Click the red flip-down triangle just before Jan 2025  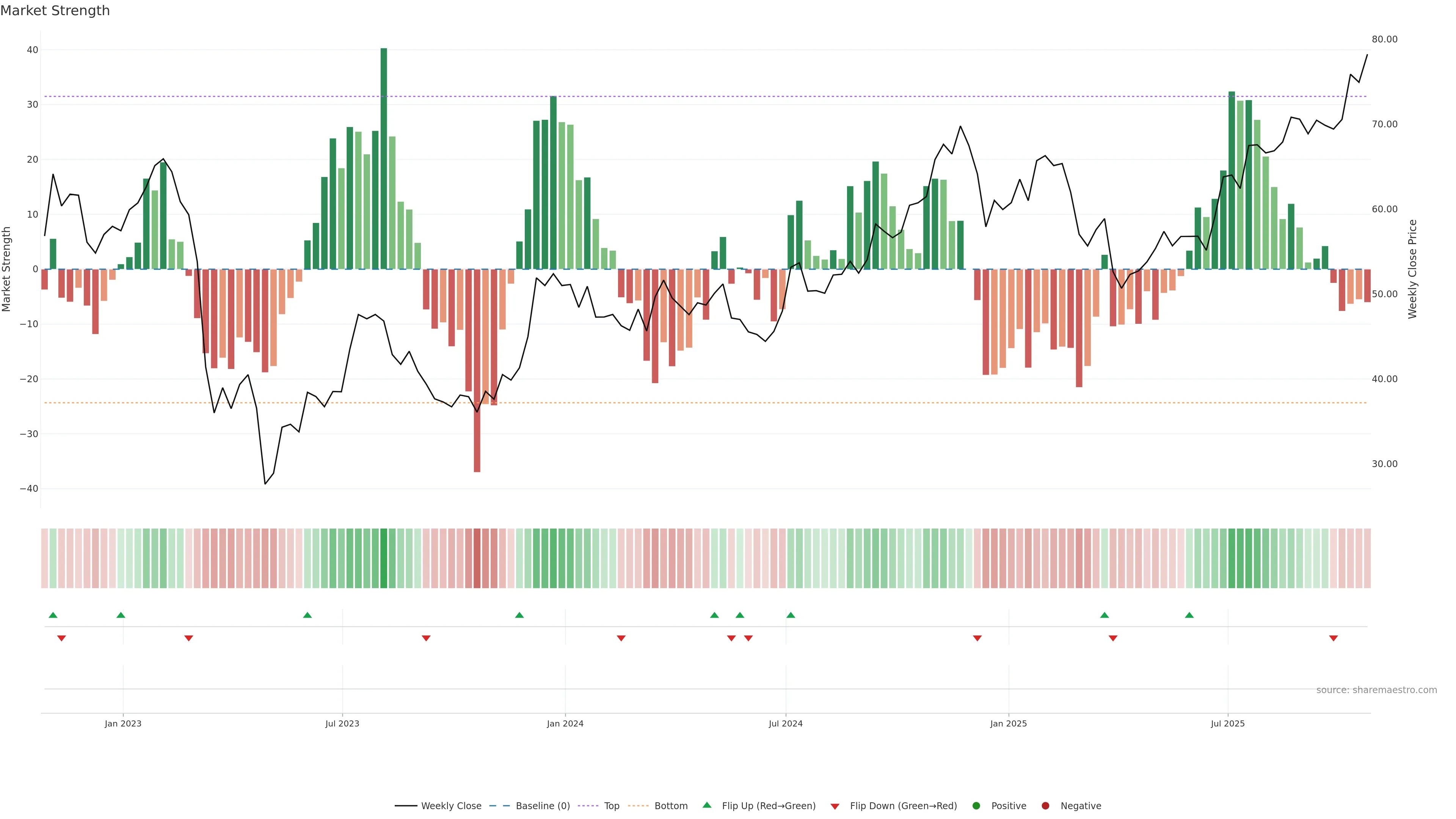(x=977, y=638)
